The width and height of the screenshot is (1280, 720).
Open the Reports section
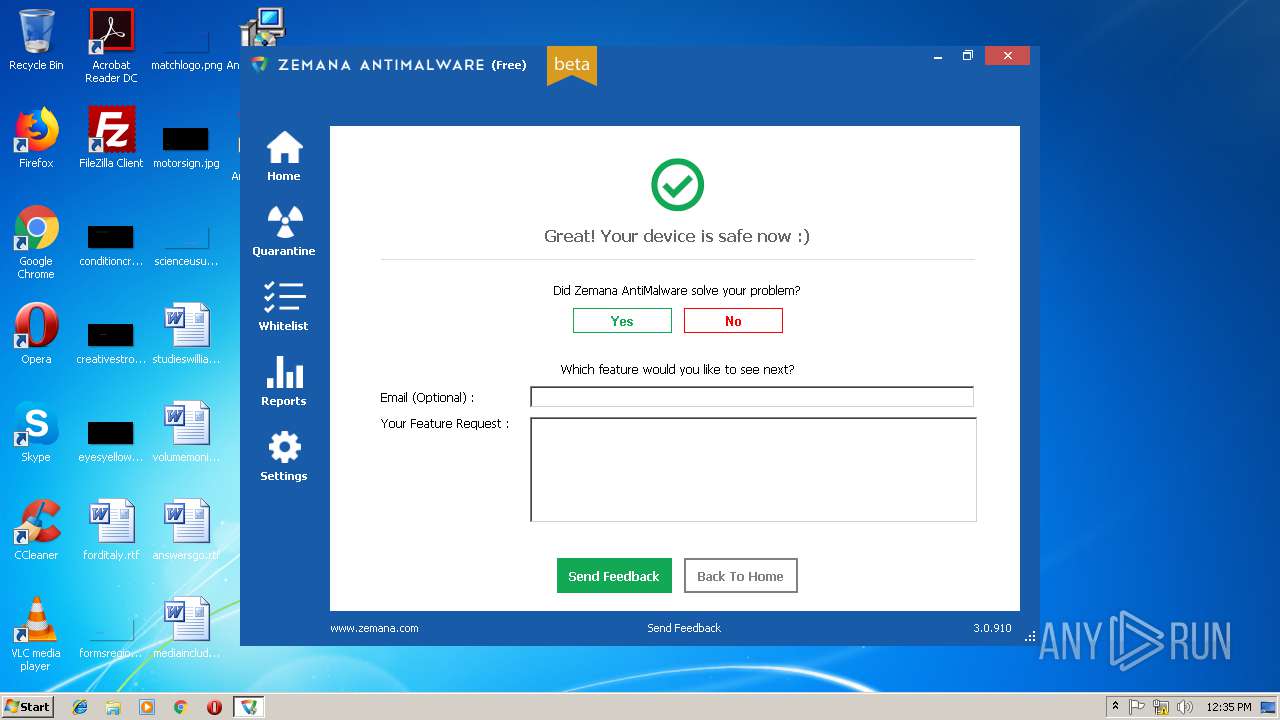coord(284,381)
